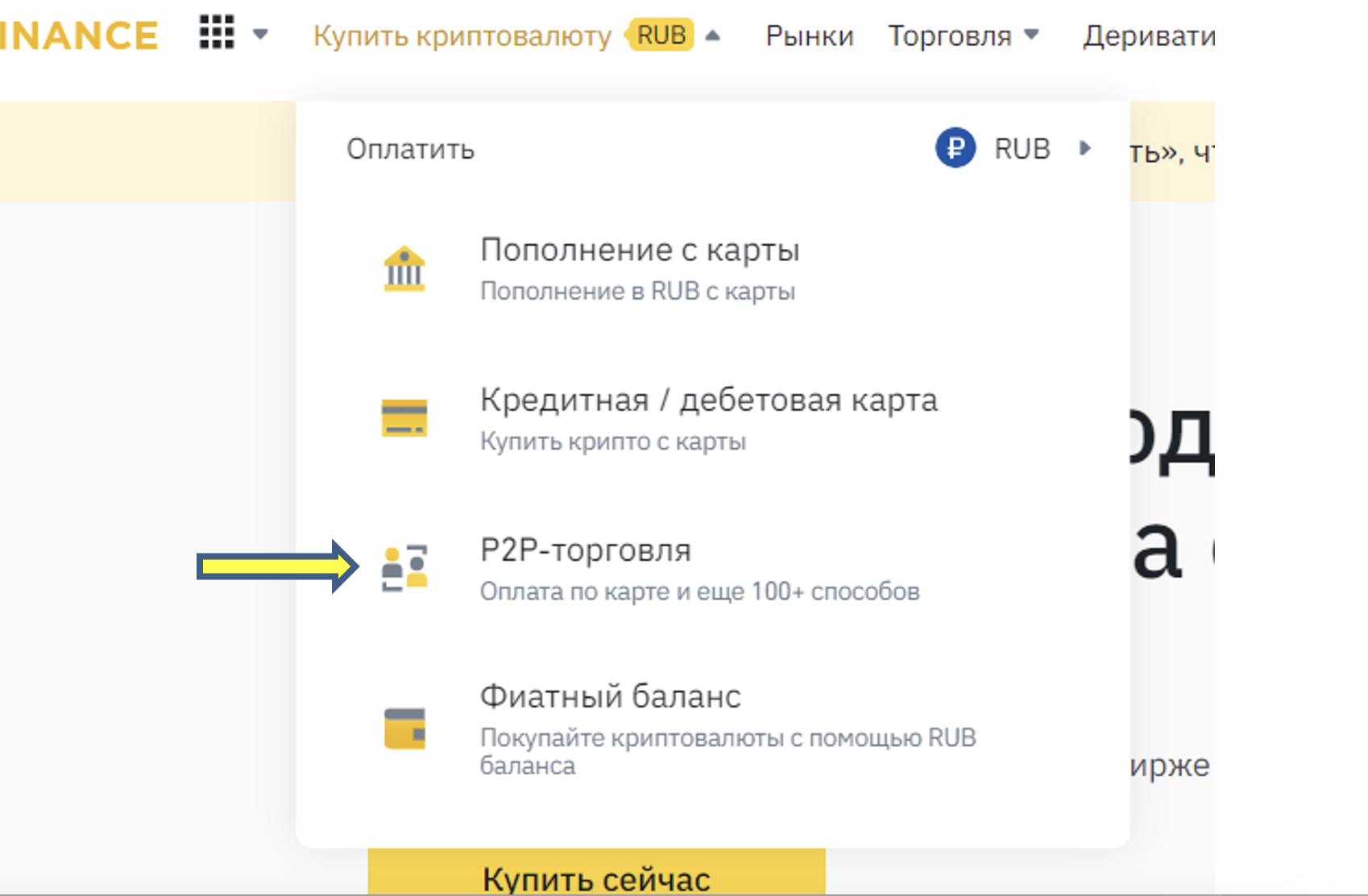Click the P2P people-exchange icon
Screen dimensions: 1368x896
[x=404, y=568]
